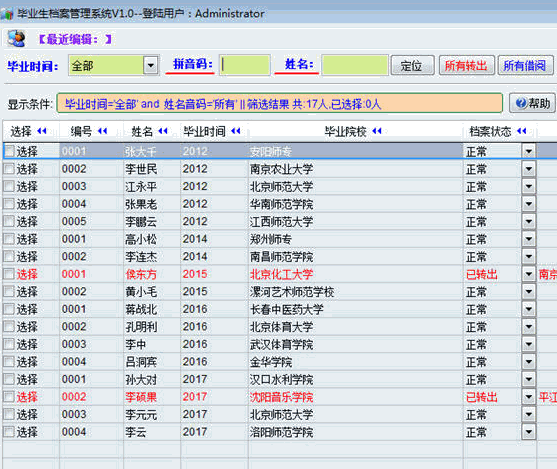Sort by 选择 column arrow icon
557x469 pixels.
tap(42, 131)
